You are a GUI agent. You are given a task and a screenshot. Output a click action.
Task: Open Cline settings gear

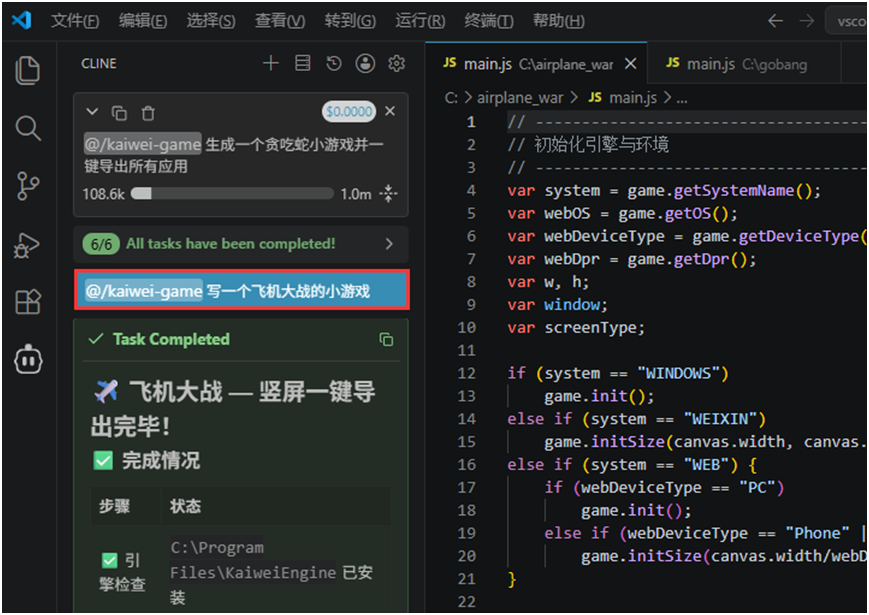click(396, 63)
